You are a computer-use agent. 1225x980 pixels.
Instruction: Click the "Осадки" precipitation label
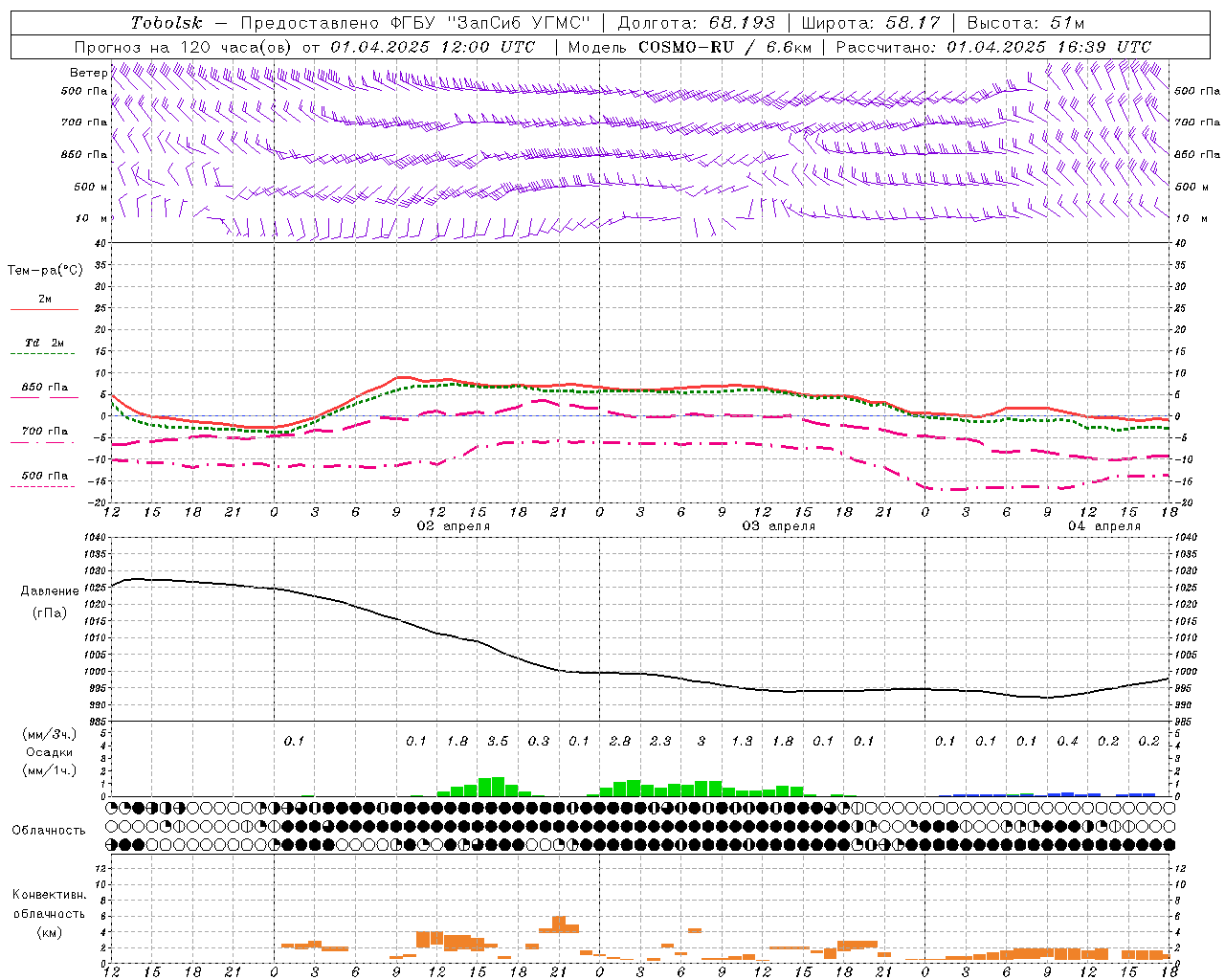pos(48,752)
